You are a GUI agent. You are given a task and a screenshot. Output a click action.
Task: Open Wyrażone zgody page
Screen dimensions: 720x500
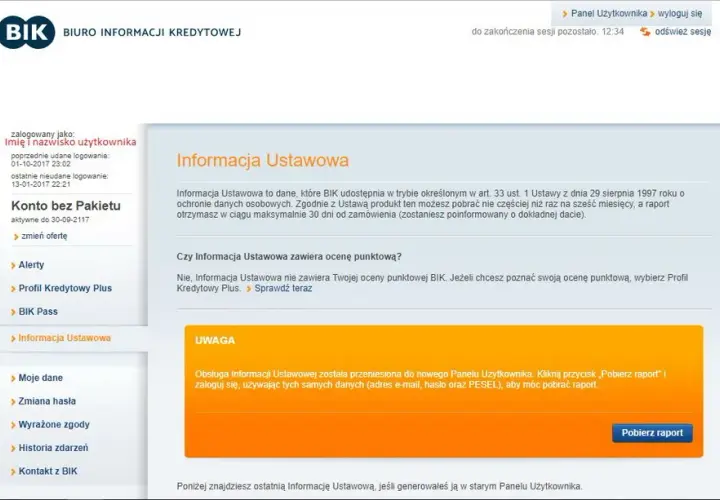(x=54, y=425)
